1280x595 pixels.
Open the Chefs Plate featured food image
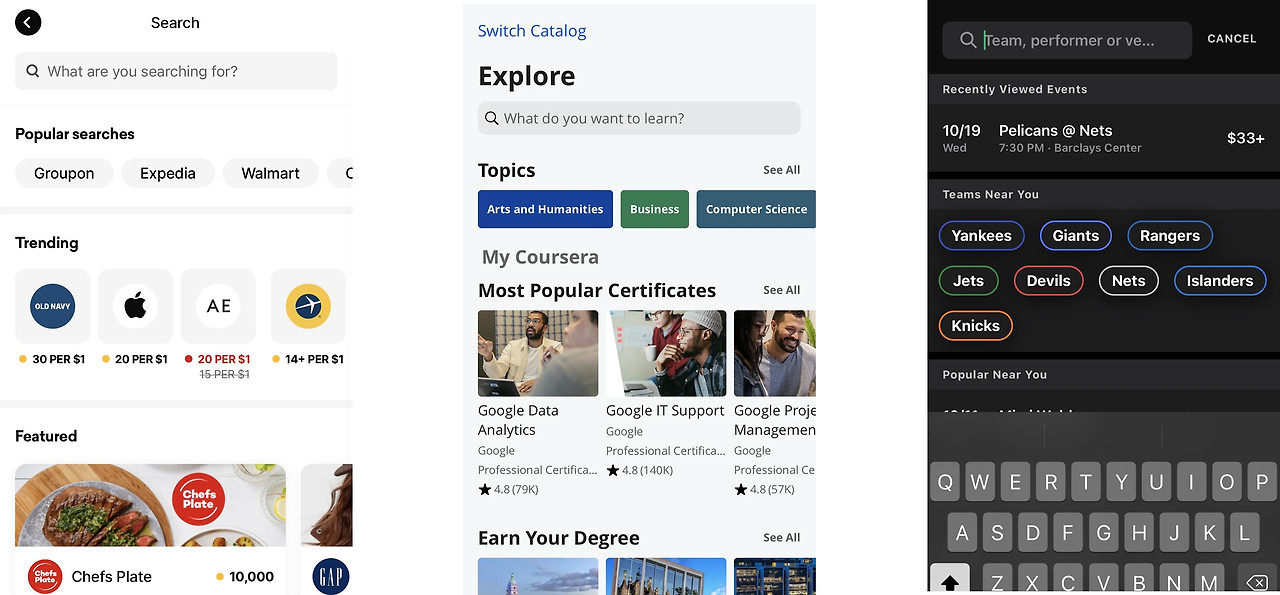click(x=150, y=506)
